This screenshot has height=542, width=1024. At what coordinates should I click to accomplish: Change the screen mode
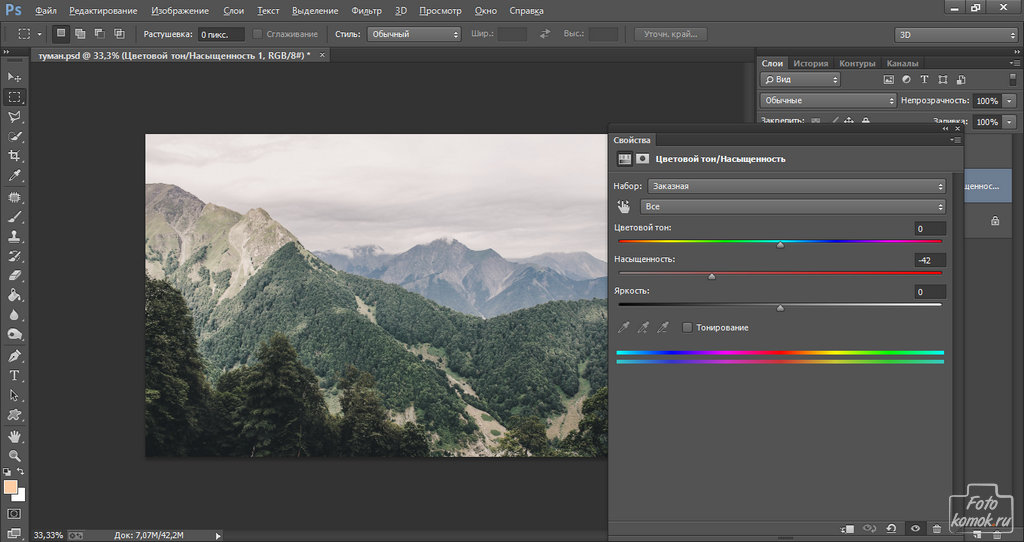14,533
